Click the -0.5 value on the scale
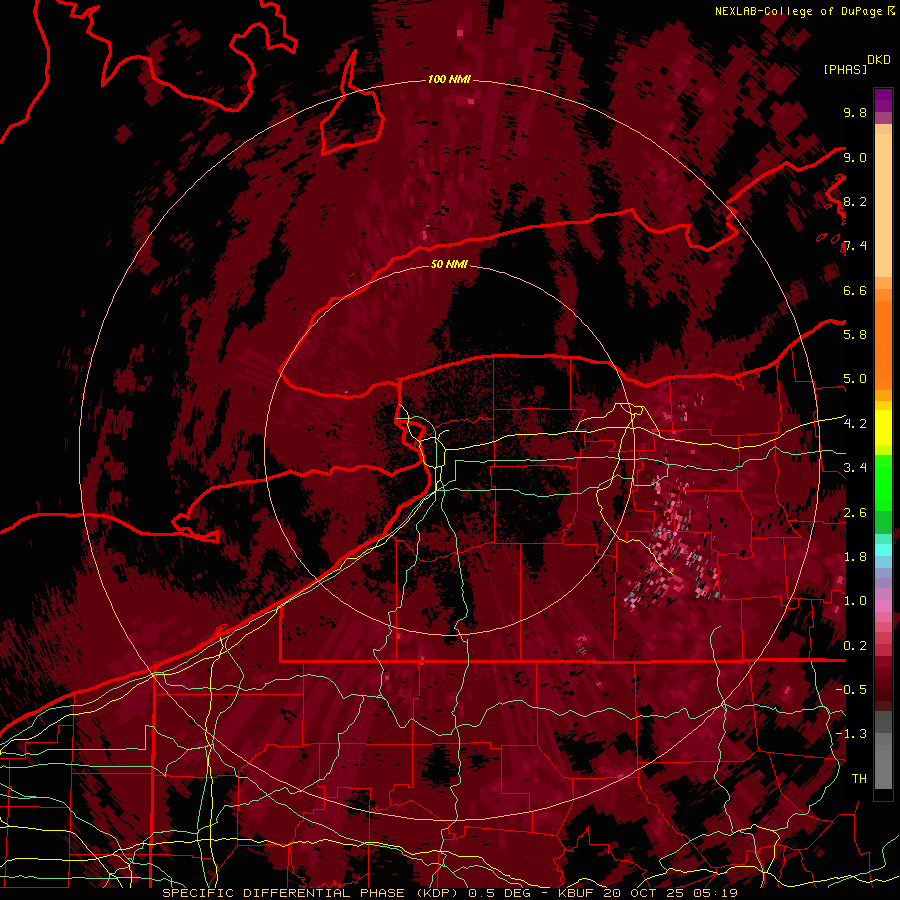The image size is (900, 900). pyautogui.click(x=851, y=689)
